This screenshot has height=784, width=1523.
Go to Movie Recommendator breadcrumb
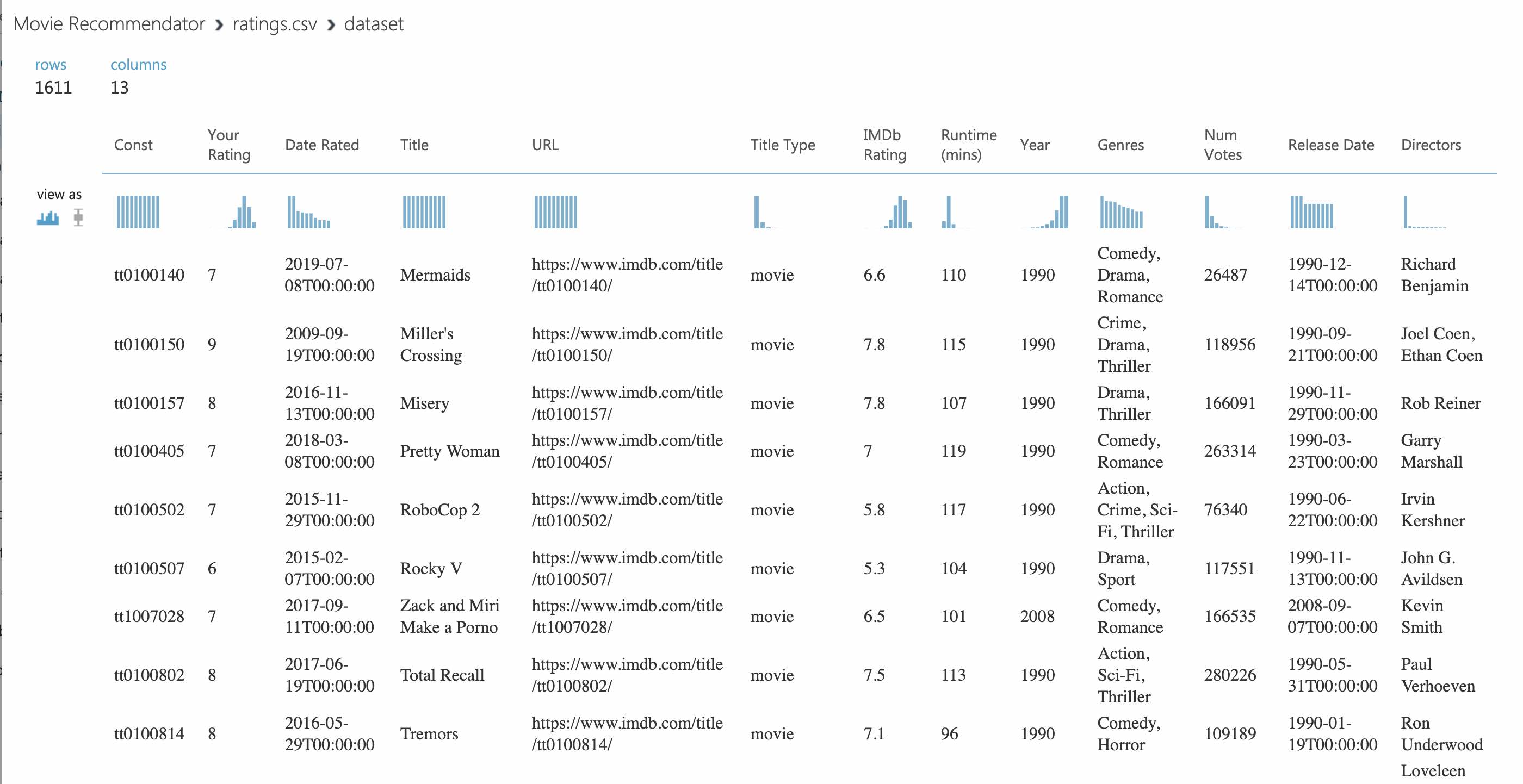[109, 24]
